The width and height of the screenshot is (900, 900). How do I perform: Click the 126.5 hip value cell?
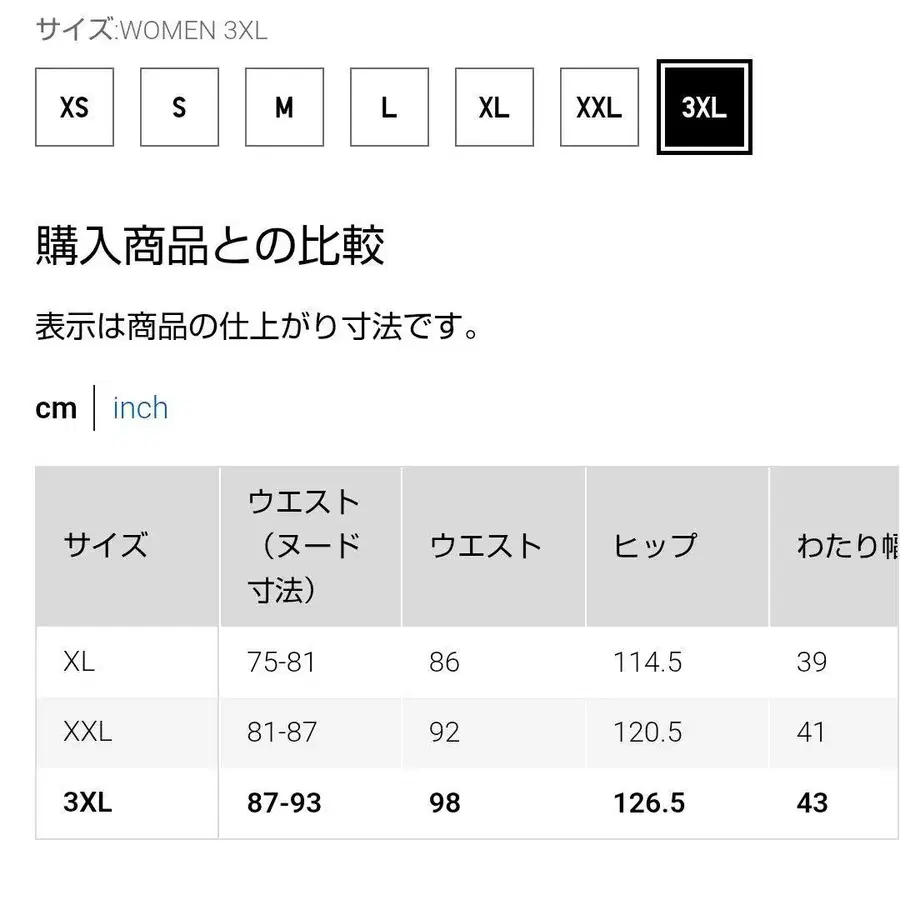click(x=649, y=802)
